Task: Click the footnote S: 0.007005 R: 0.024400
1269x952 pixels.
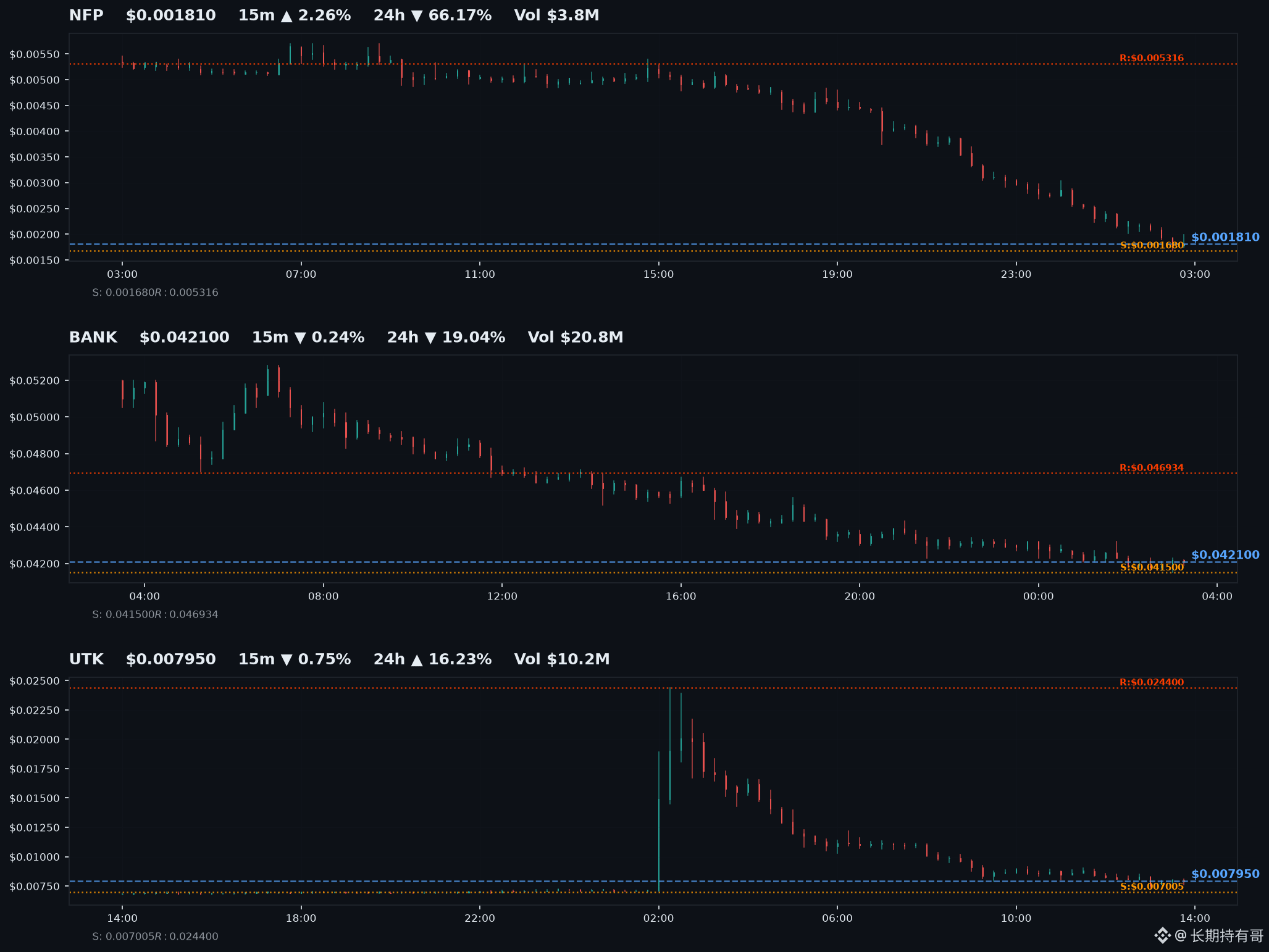Action: click(x=155, y=937)
